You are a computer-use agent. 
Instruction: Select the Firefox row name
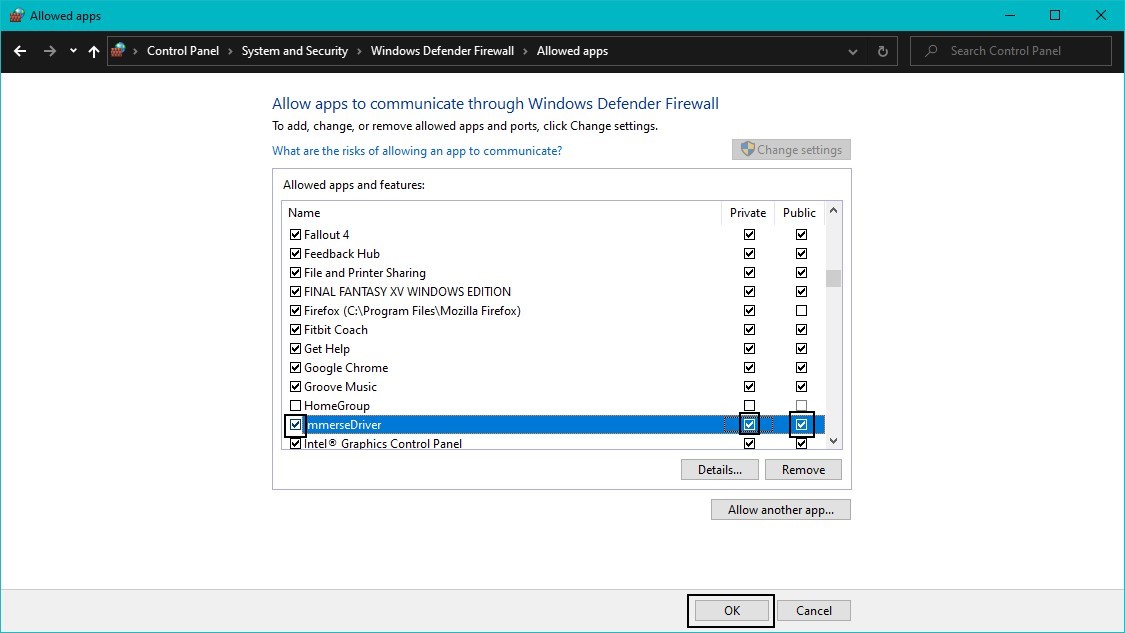tap(412, 311)
